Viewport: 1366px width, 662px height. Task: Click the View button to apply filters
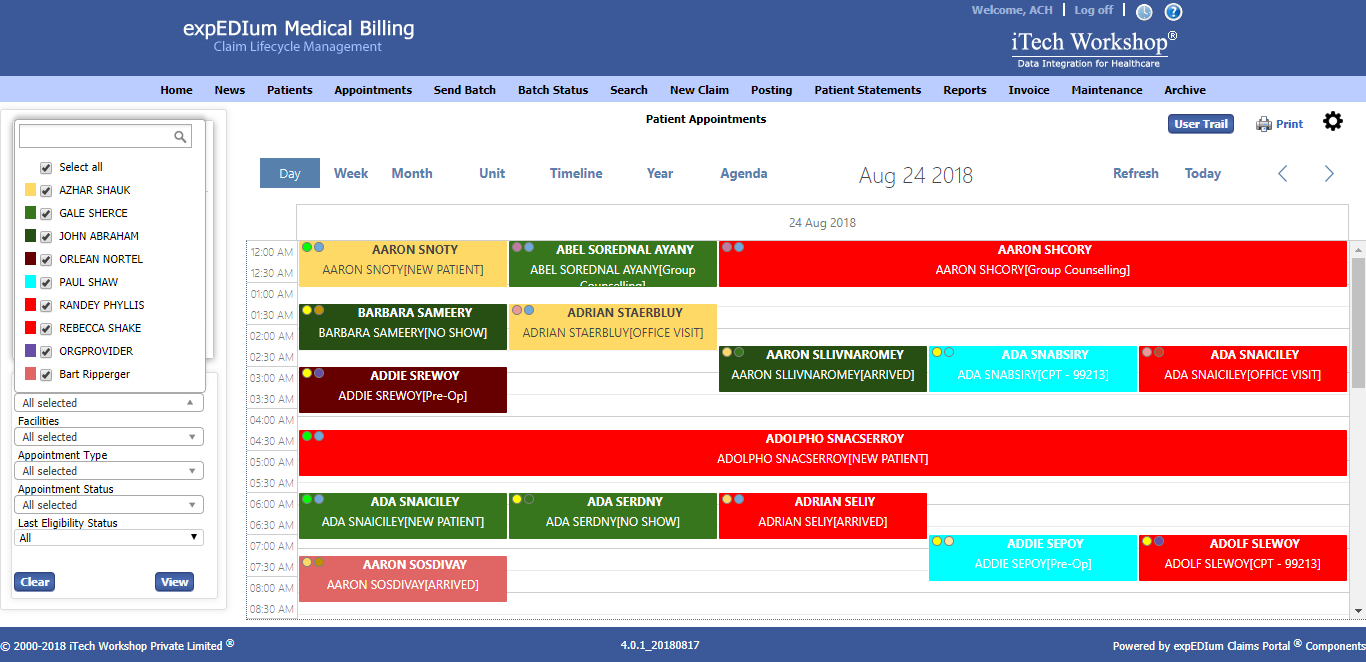[174, 581]
